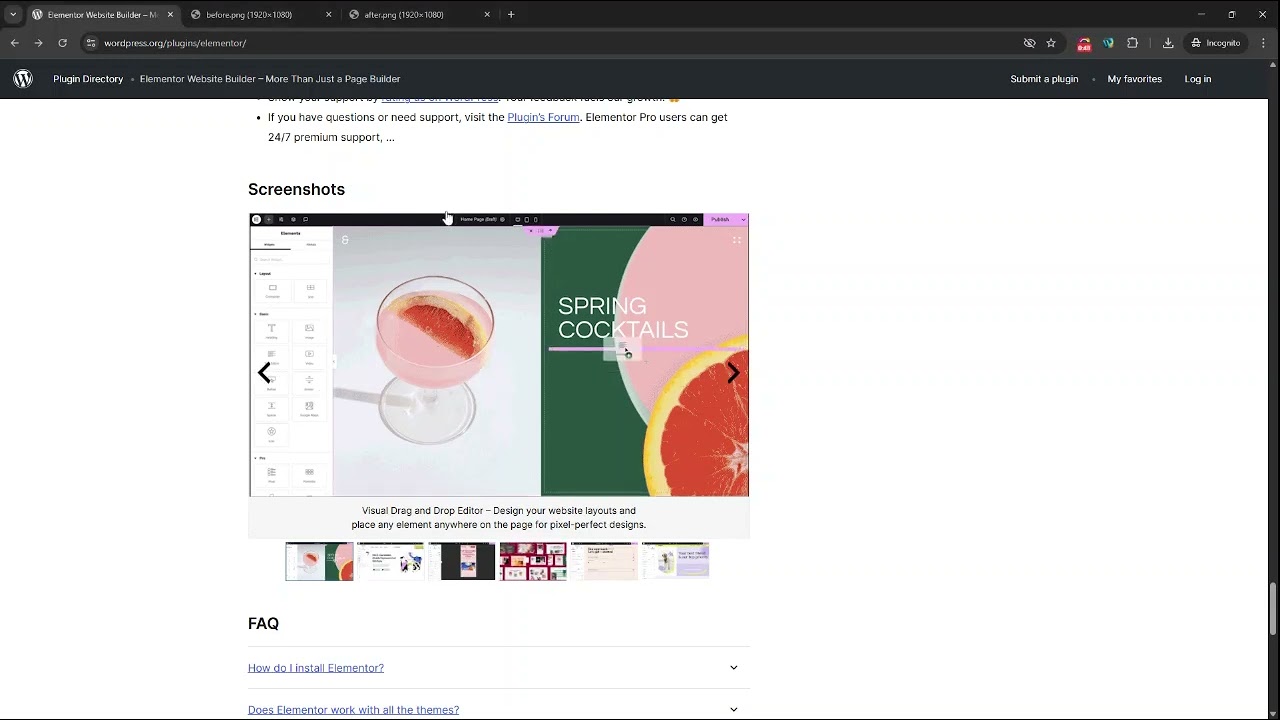Image resolution: width=1280 pixels, height=720 pixels.
Task: Show next screenshot with right arrow
Action: point(733,373)
